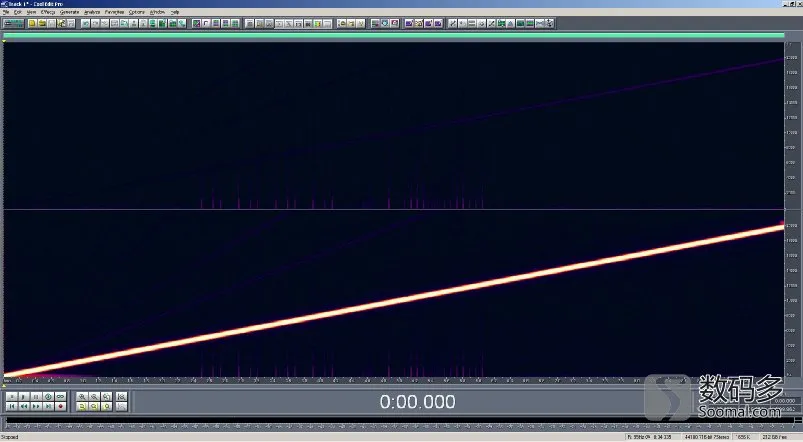The image size is (803, 442).
Task: Click the Go to Beginning button
Action: (11, 406)
